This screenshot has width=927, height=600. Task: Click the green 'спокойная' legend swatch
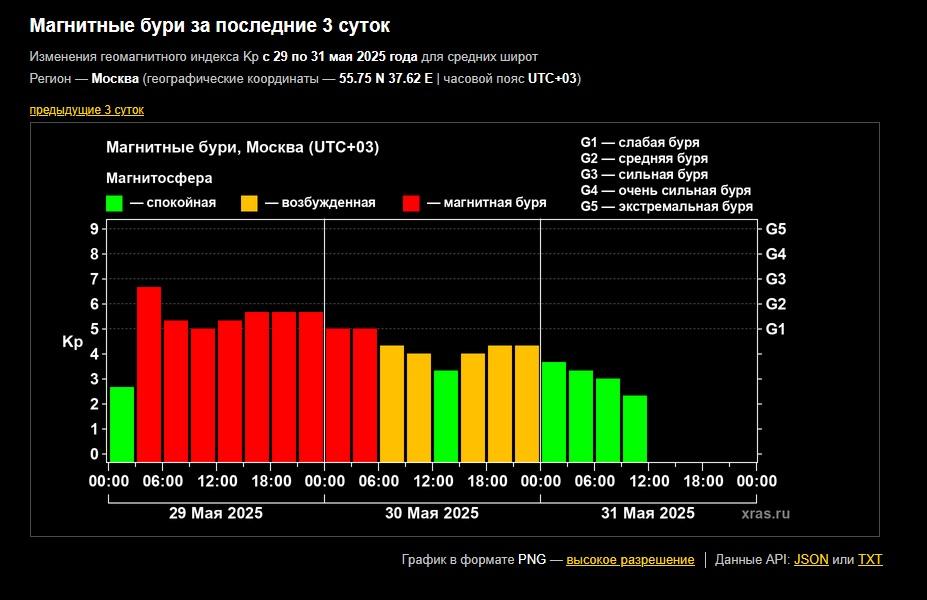[114, 203]
